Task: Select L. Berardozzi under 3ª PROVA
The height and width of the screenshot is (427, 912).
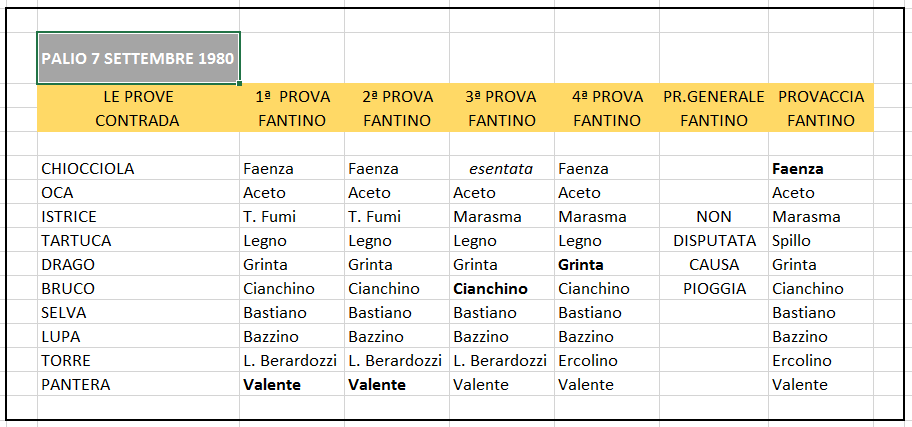Action: (x=500, y=361)
